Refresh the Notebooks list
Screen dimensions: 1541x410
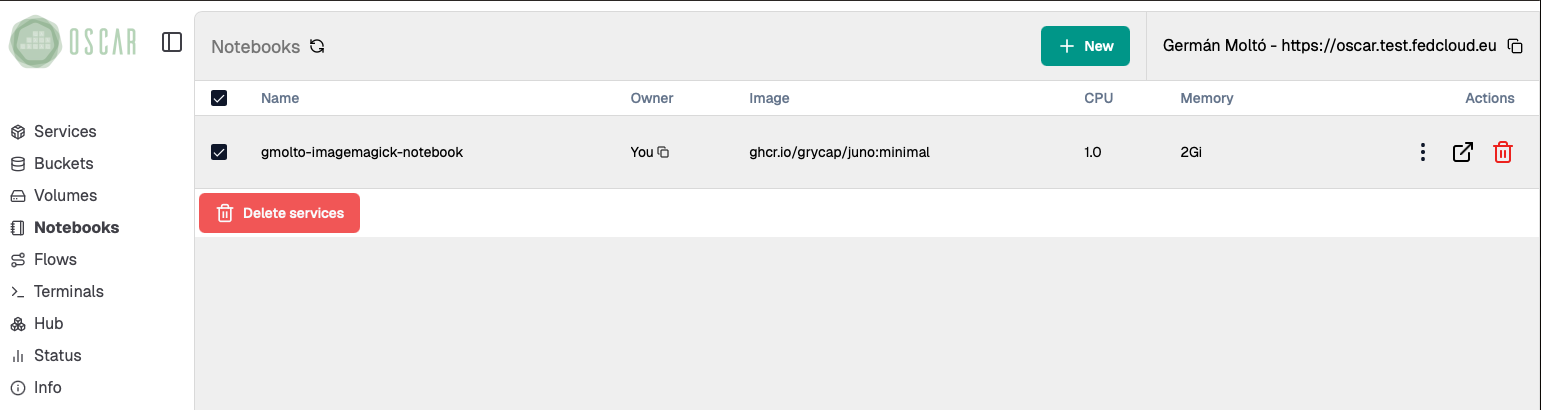coord(317,46)
